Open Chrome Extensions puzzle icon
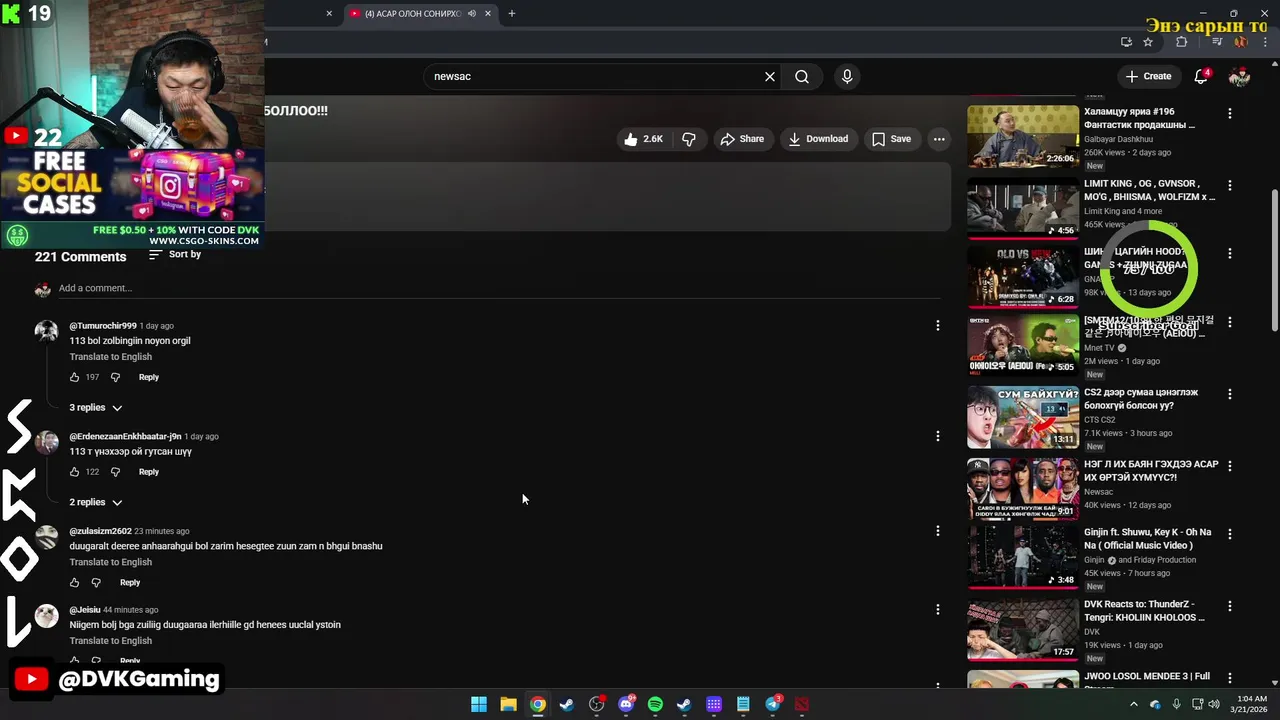 (1181, 42)
